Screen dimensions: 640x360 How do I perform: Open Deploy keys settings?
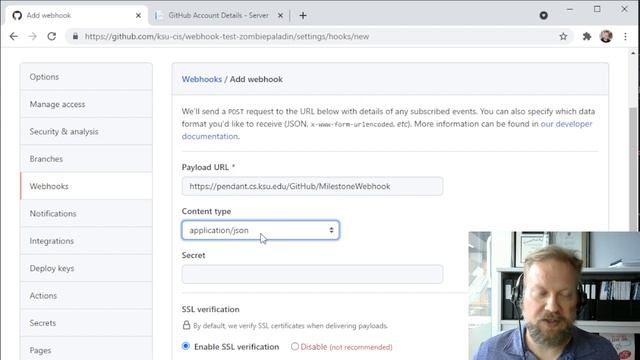click(x=86, y=268)
